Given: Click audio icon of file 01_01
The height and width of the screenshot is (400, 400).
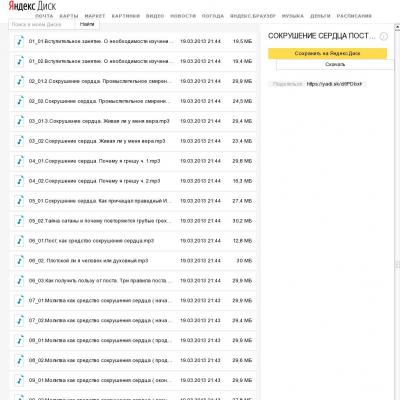Looking at the screenshot, I should click(x=20, y=41).
